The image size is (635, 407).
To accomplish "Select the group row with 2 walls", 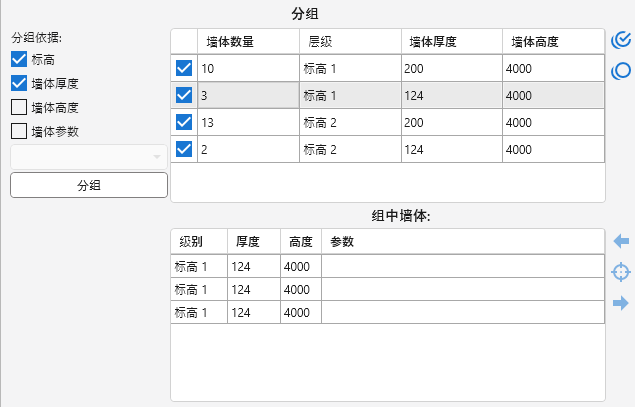I will tap(400, 149).
